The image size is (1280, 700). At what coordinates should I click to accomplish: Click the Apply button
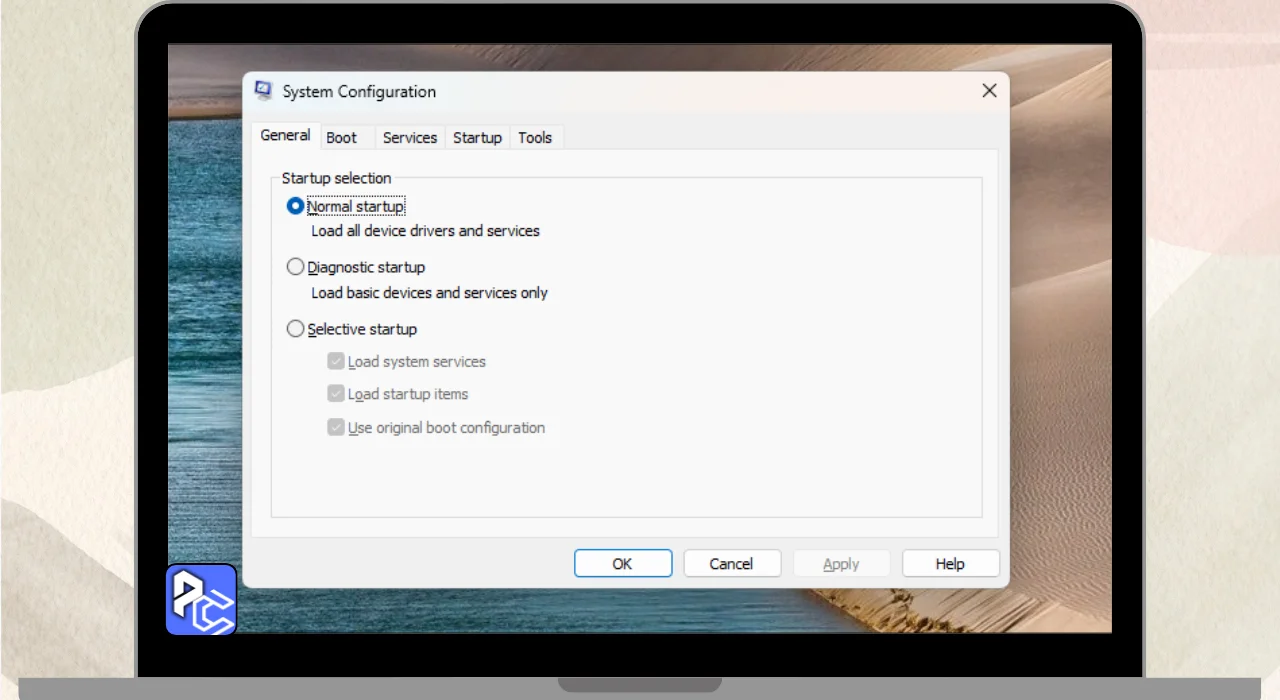tap(841, 564)
